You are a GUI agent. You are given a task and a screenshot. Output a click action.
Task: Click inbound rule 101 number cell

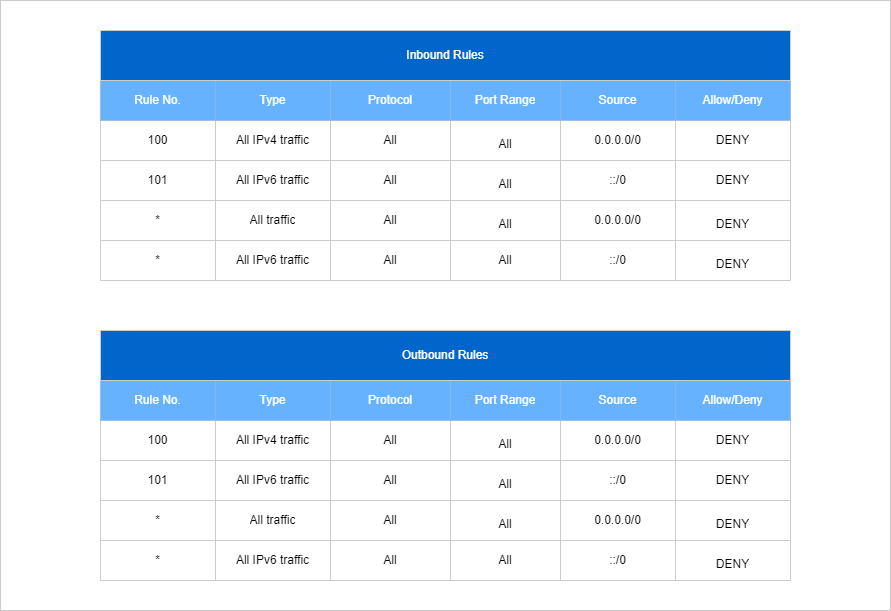click(x=157, y=180)
